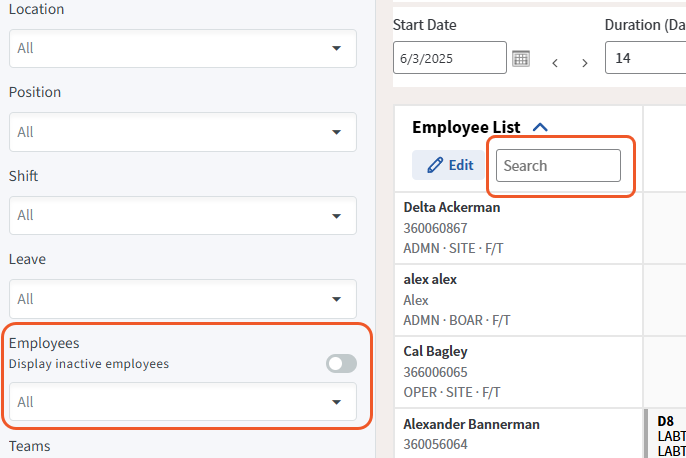Open the Leave filter dropdown

pos(183,298)
